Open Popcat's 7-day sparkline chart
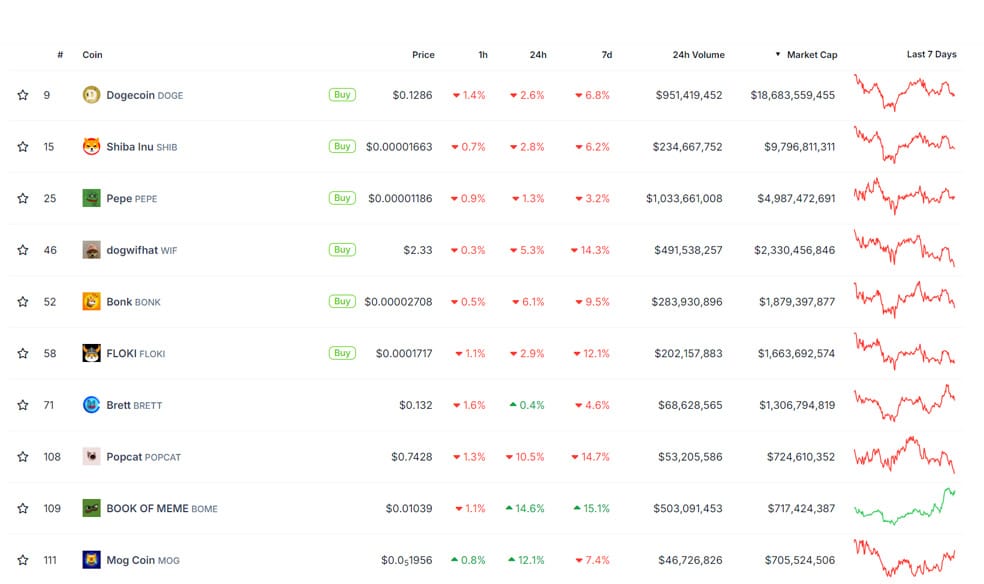 904,455
